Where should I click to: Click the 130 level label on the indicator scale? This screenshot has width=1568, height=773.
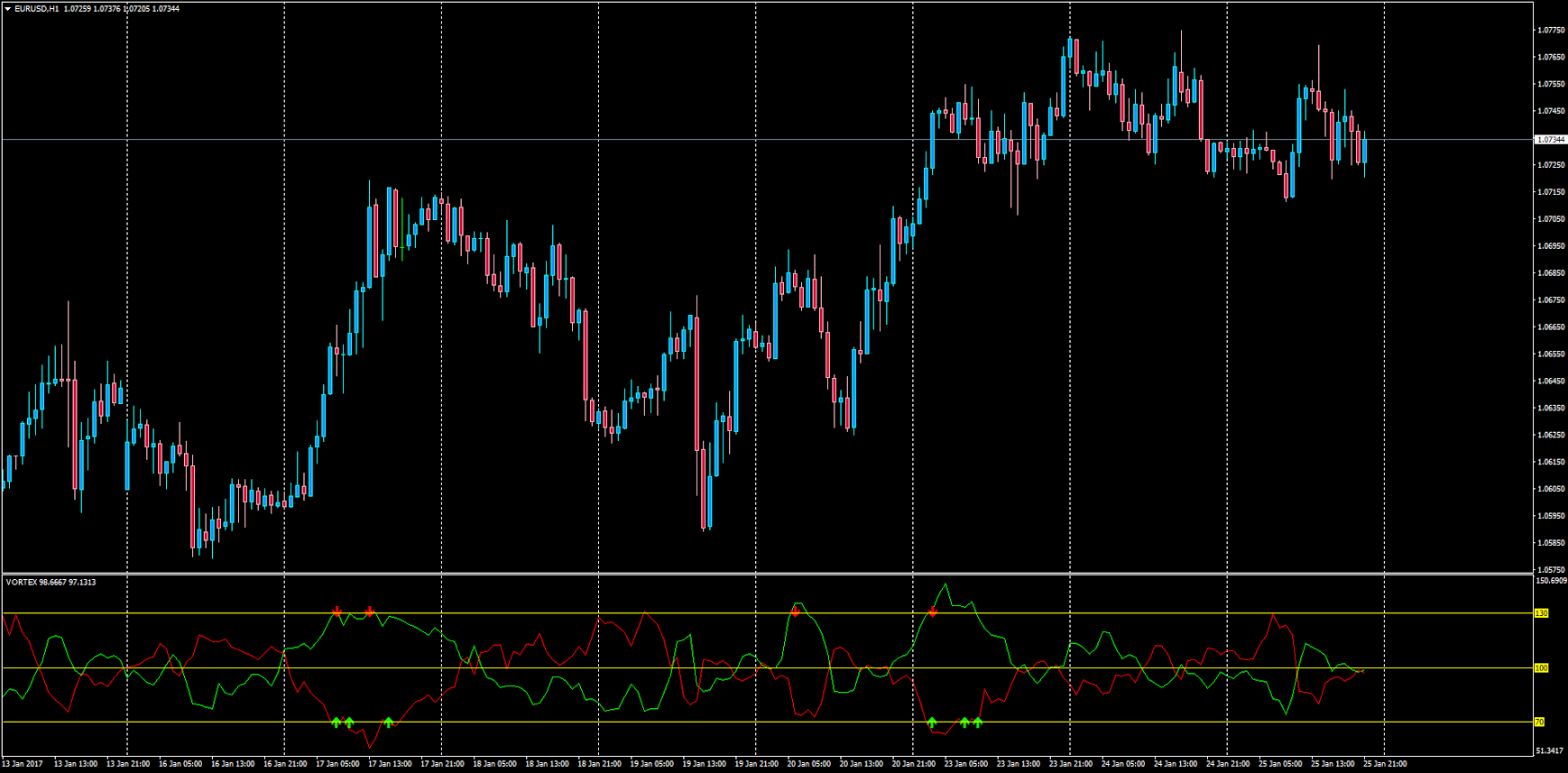point(1541,613)
